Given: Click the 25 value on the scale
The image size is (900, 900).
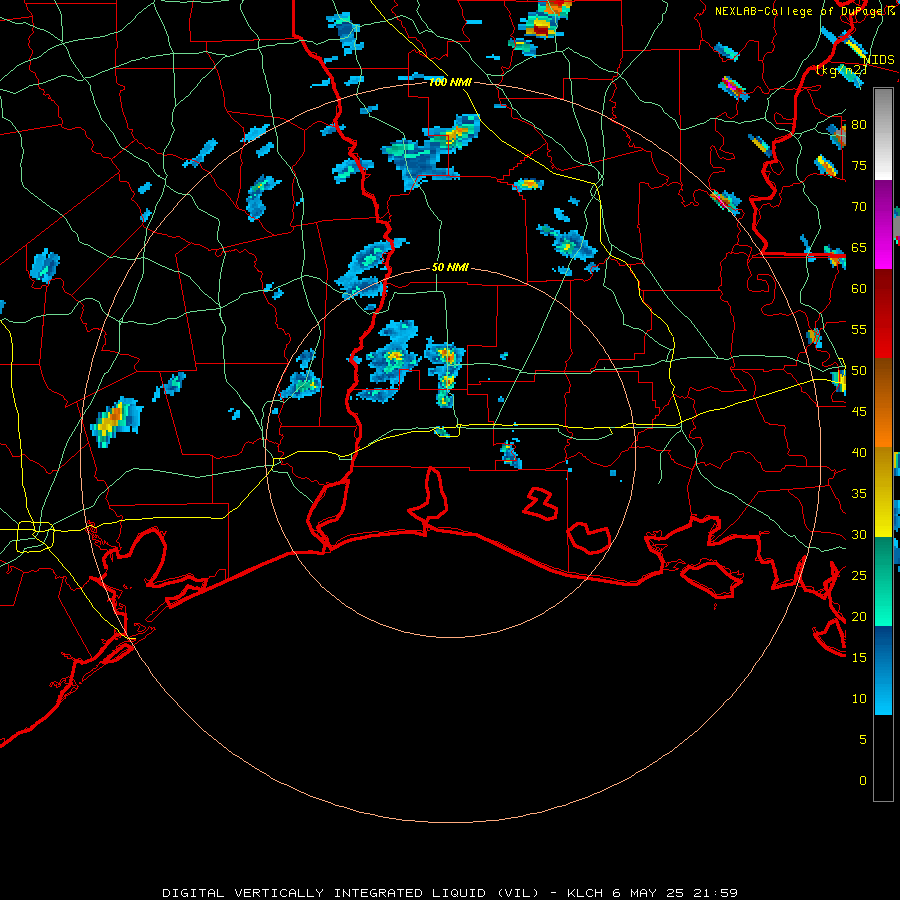Looking at the screenshot, I should click(x=859, y=576).
